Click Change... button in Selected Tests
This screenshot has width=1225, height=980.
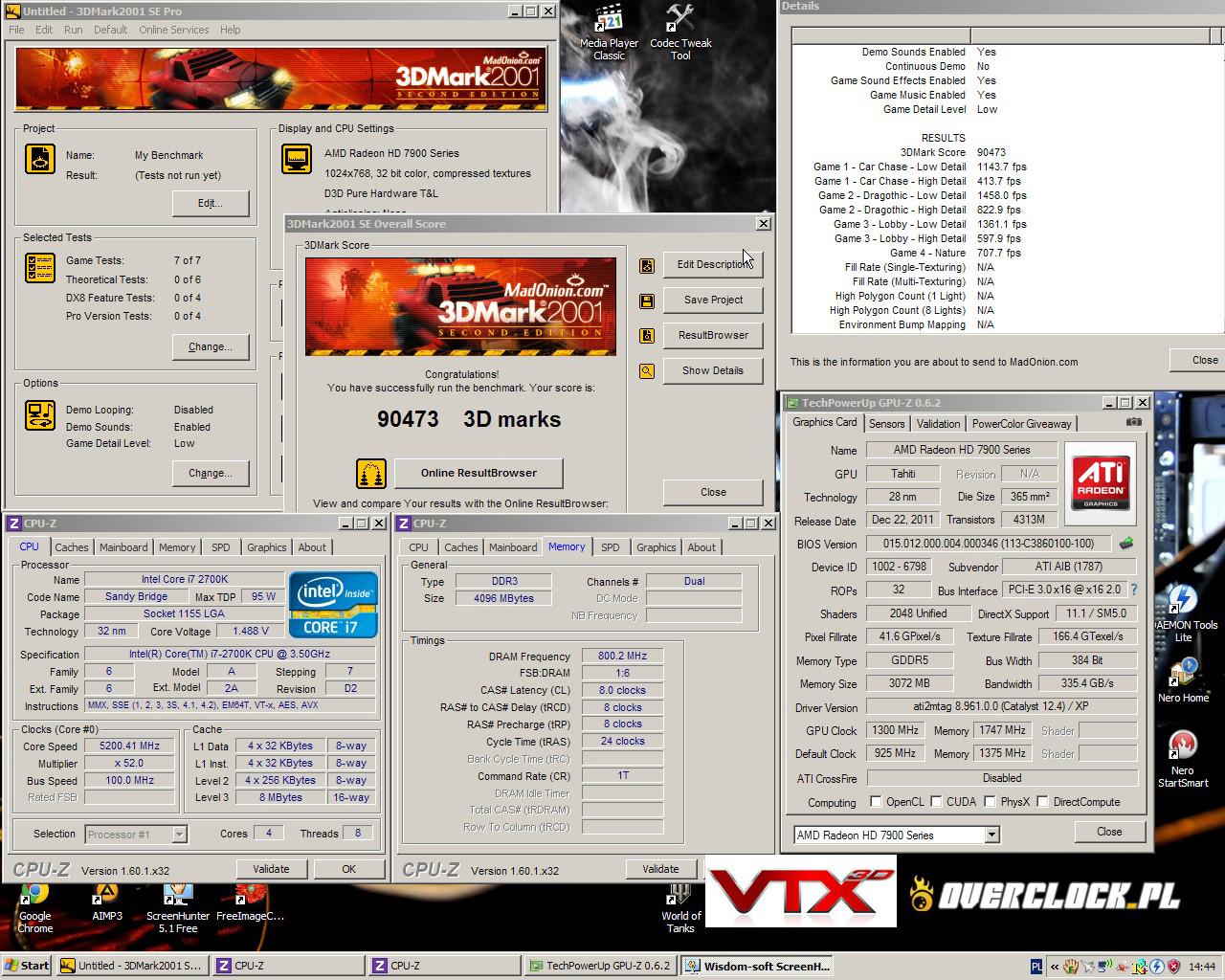coord(211,346)
